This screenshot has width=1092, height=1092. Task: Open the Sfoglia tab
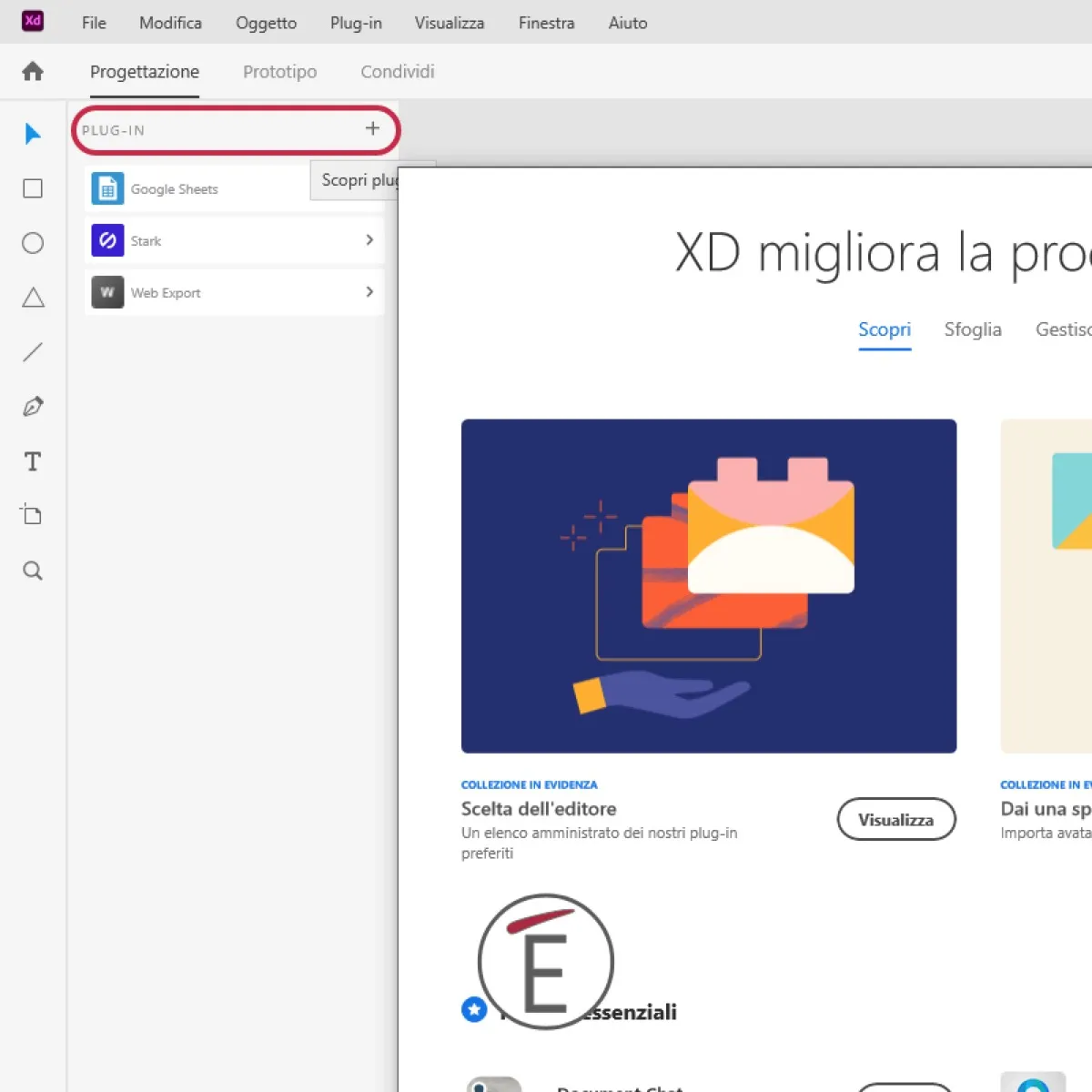pyautogui.click(x=973, y=329)
